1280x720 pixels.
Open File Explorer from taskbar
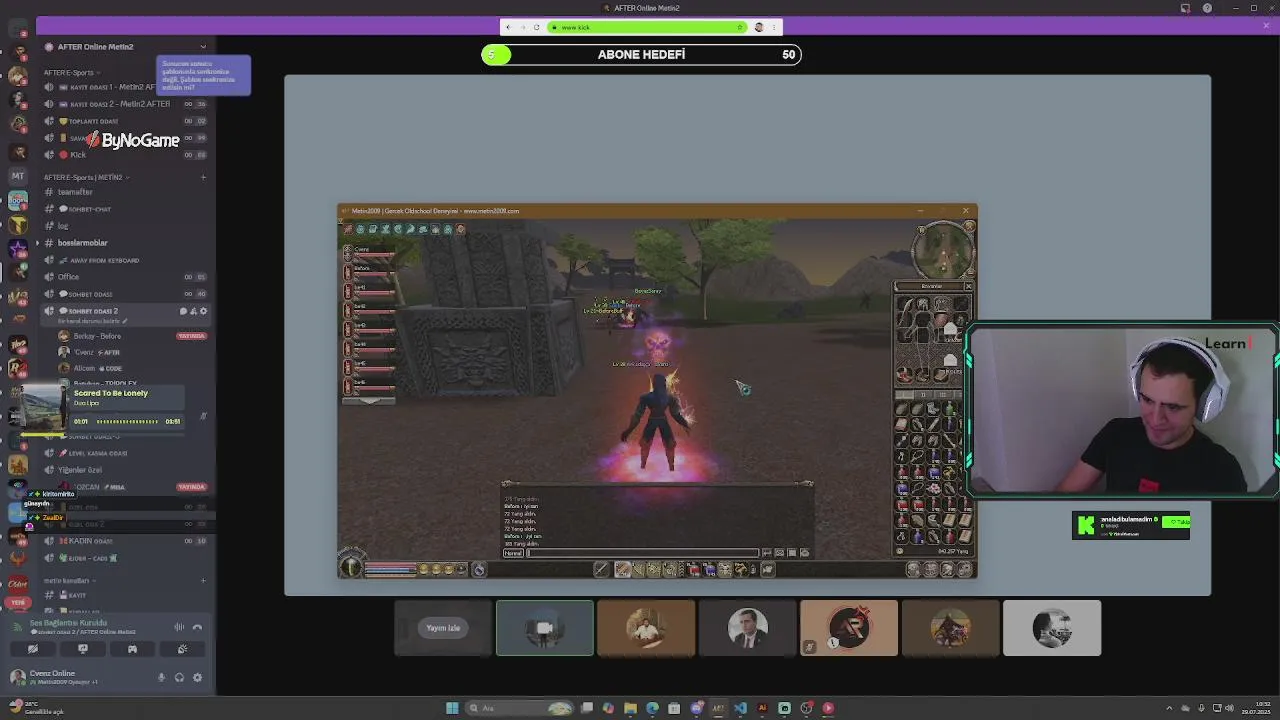click(x=630, y=708)
